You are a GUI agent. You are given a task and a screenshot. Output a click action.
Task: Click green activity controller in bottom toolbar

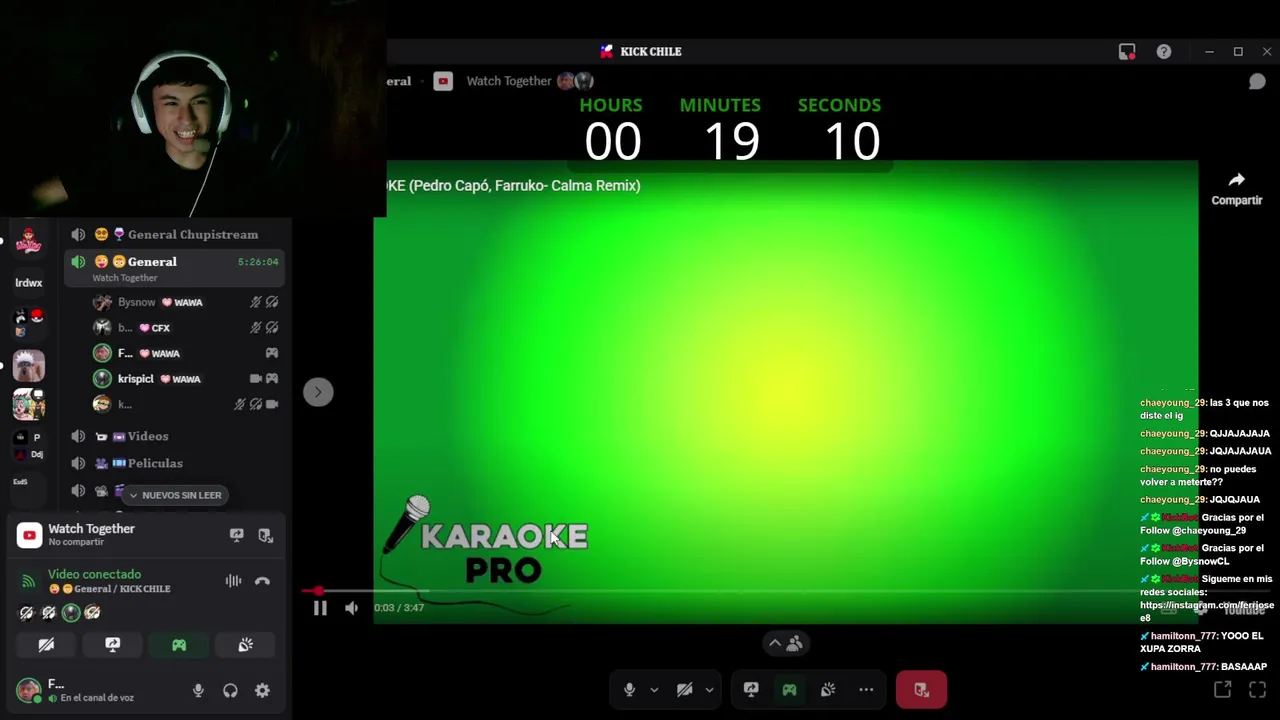click(789, 689)
